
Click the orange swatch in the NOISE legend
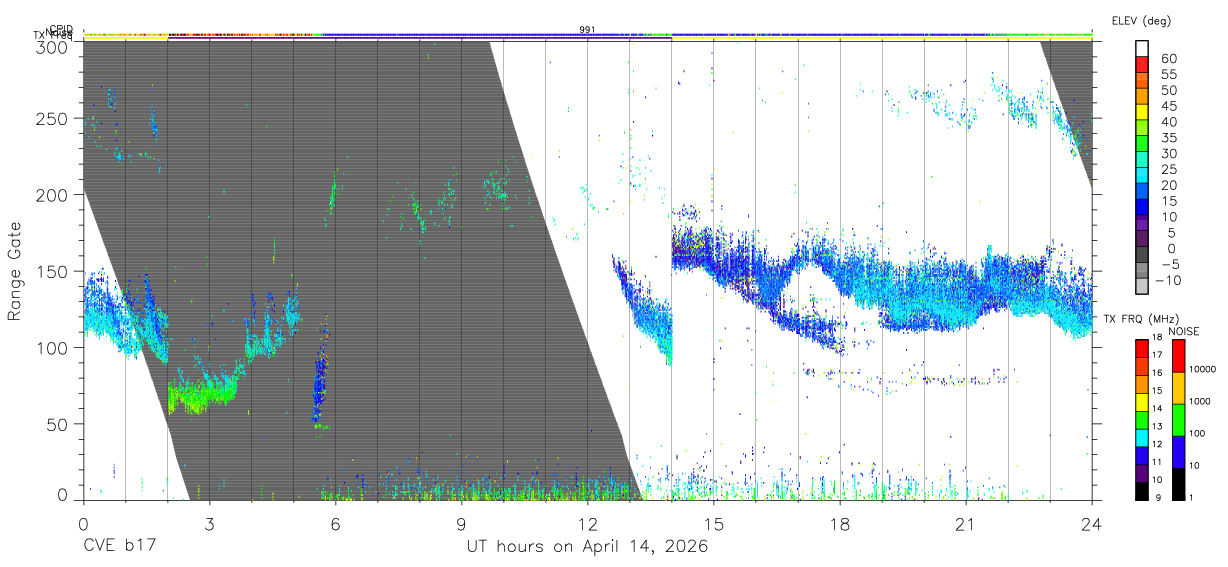[x=1178, y=387]
